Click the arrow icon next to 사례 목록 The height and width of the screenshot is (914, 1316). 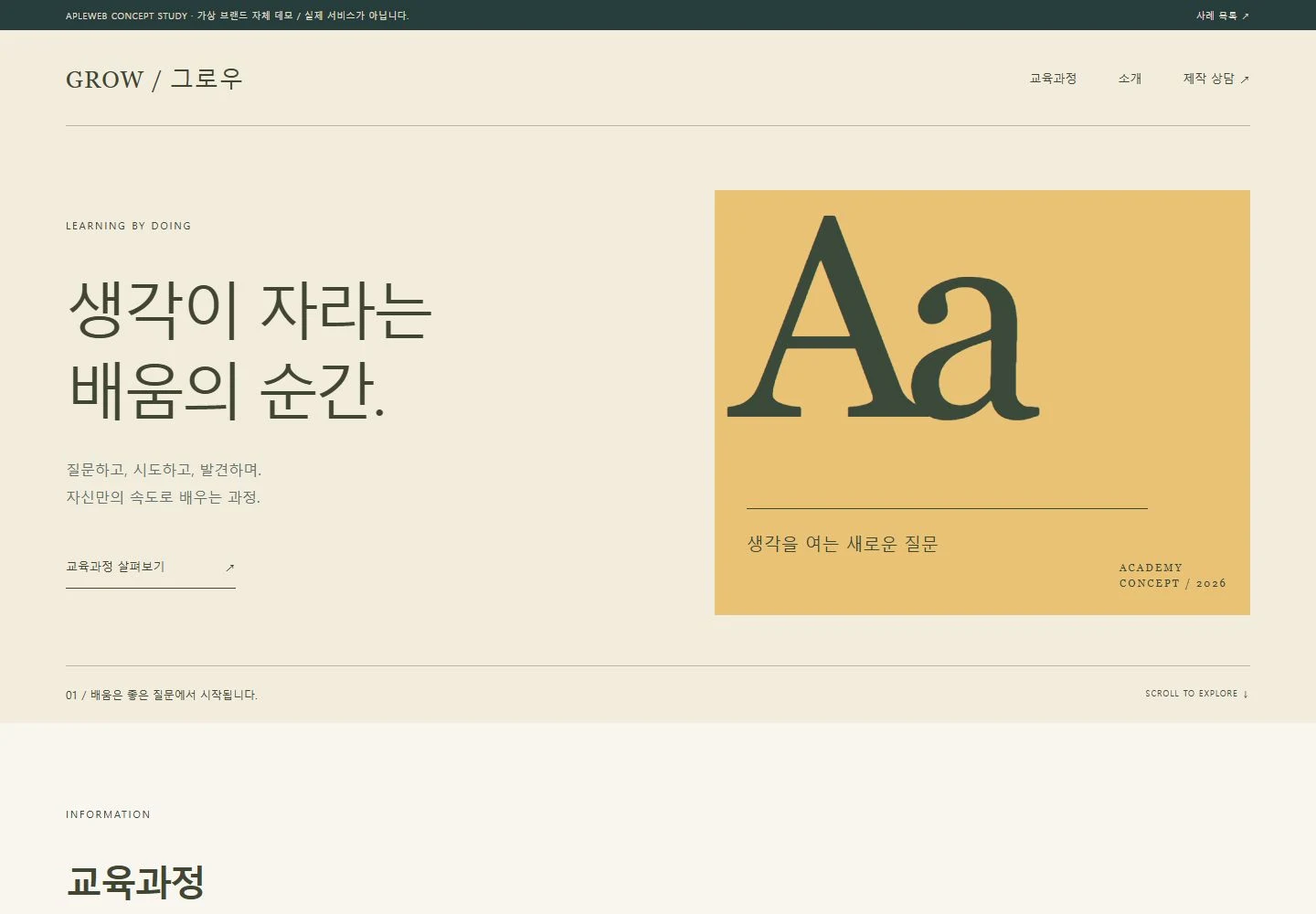click(x=1245, y=16)
